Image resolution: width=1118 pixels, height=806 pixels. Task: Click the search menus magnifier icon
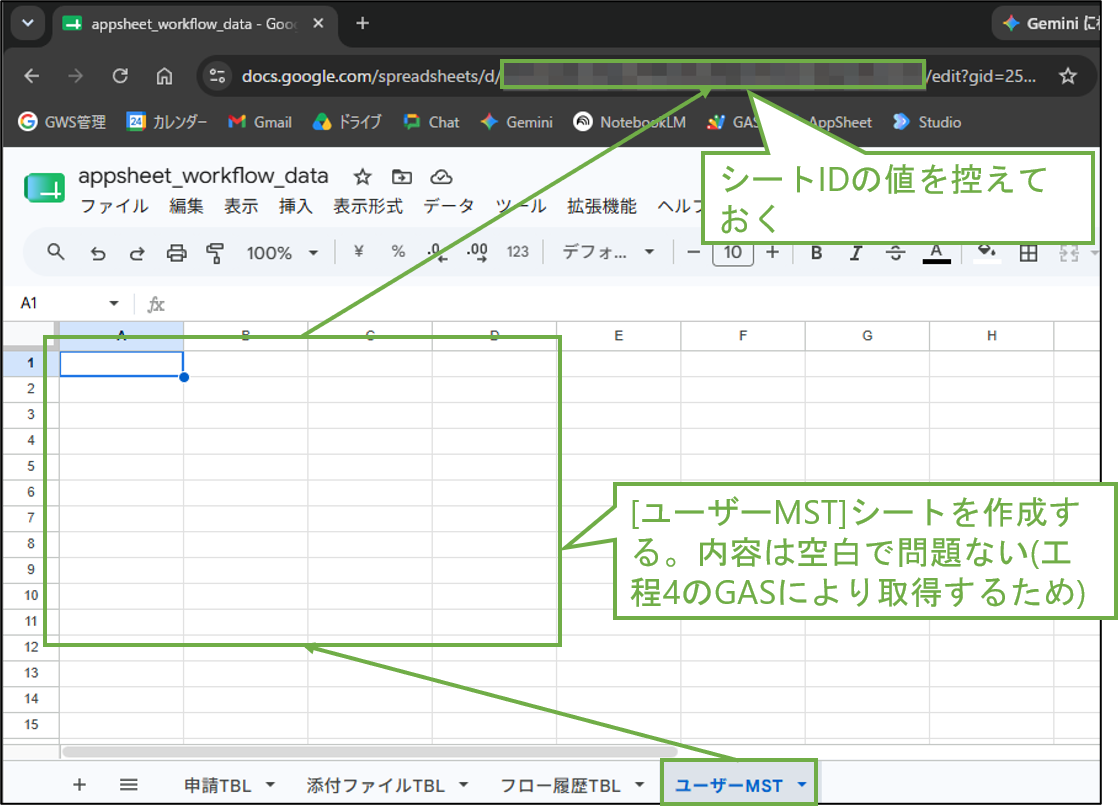(56, 252)
